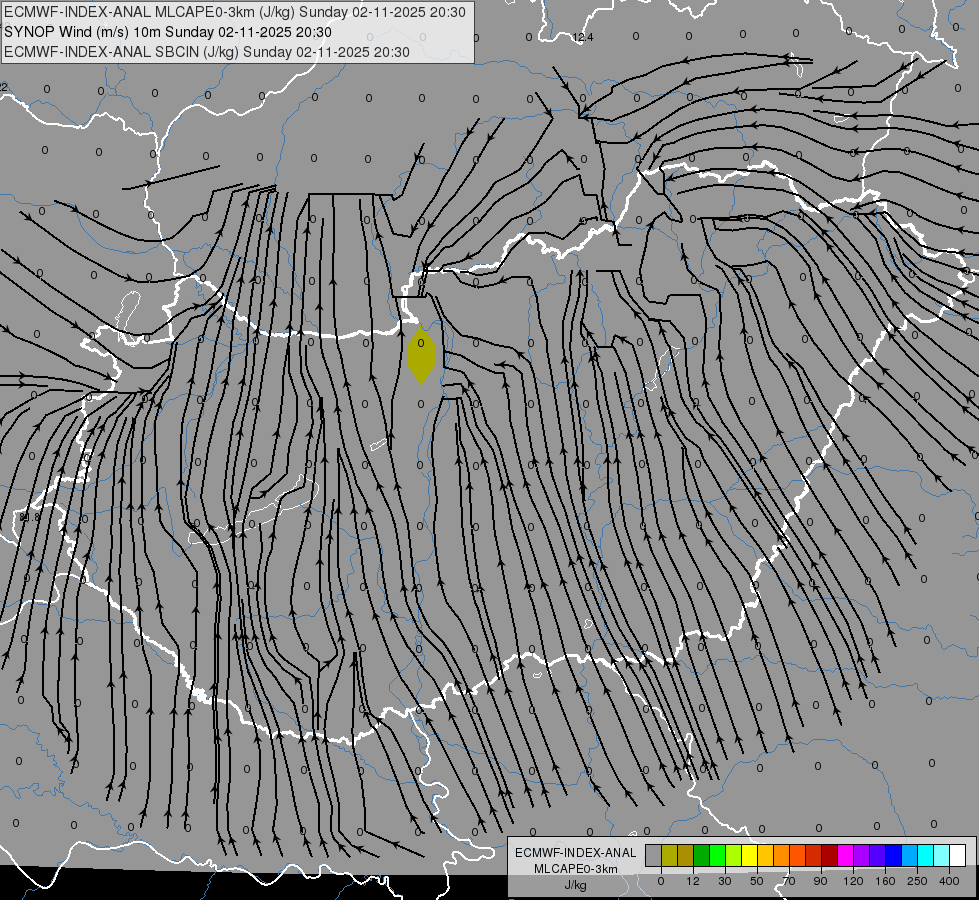Image resolution: width=979 pixels, height=900 pixels.
Task: Click the 21.8 value on the map
Action: pos(29,517)
